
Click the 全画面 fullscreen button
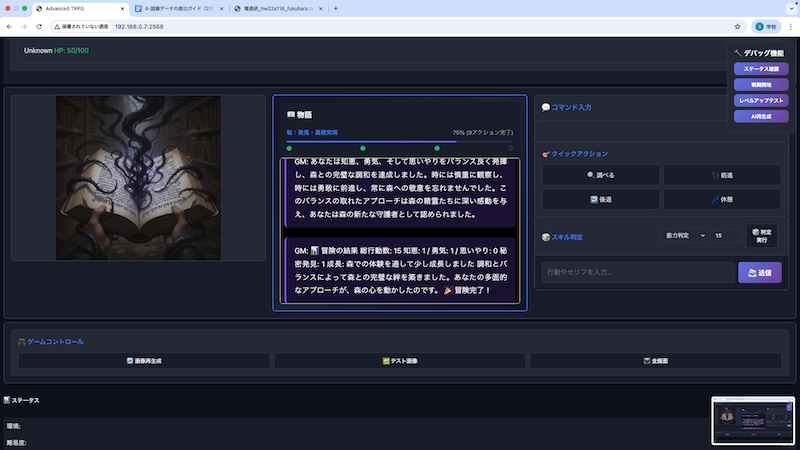click(656, 361)
